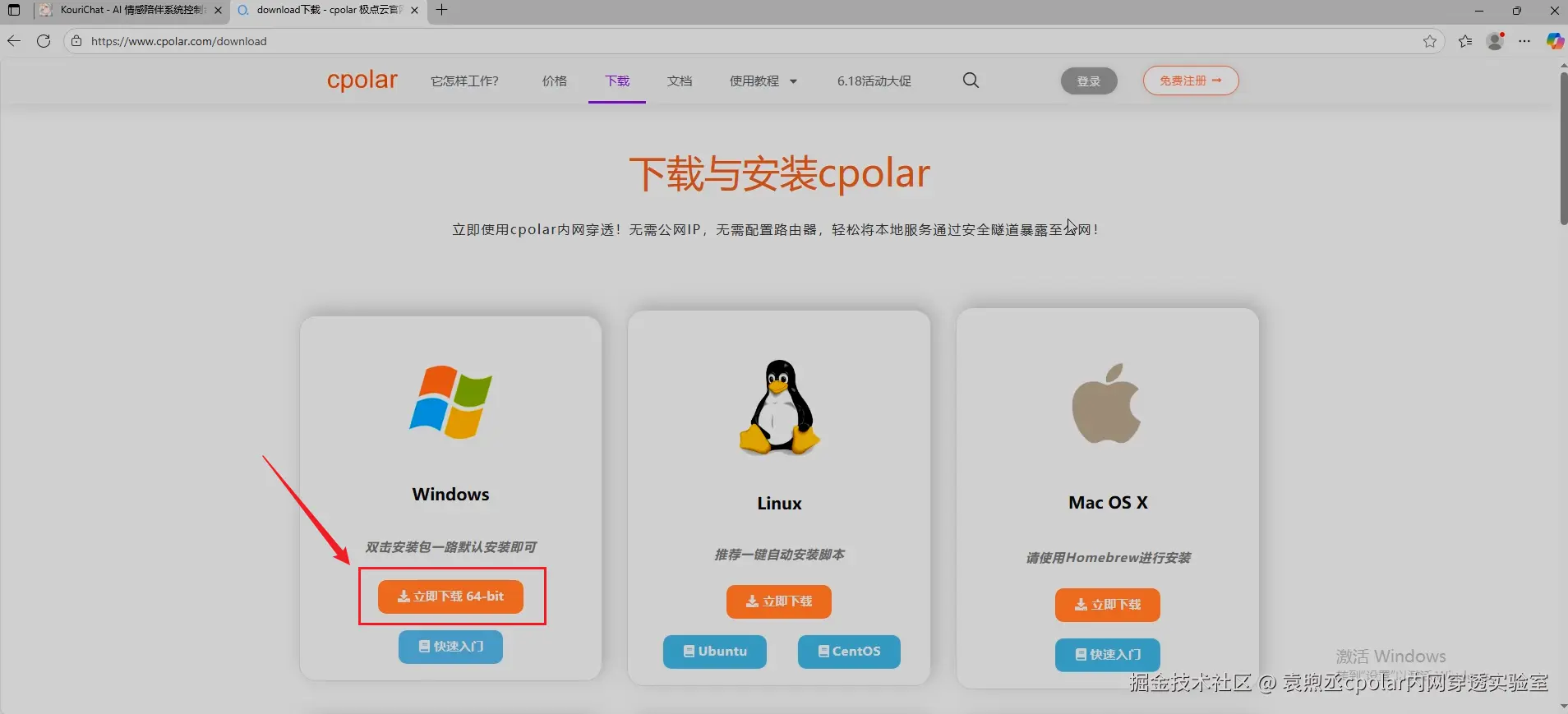
Task: Open the 文档 nav item
Action: pyautogui.click(x=680, y=81)
